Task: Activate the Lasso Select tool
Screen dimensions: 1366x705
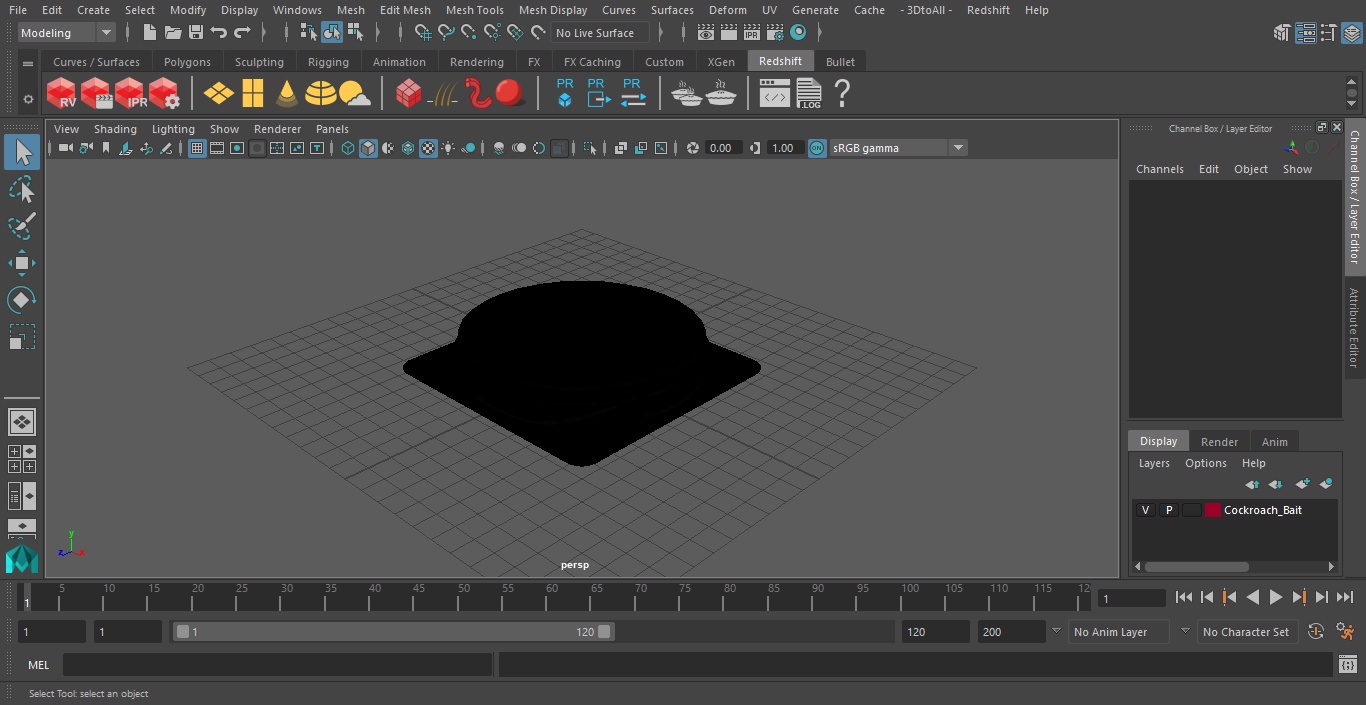Action: tap(22, 189)
